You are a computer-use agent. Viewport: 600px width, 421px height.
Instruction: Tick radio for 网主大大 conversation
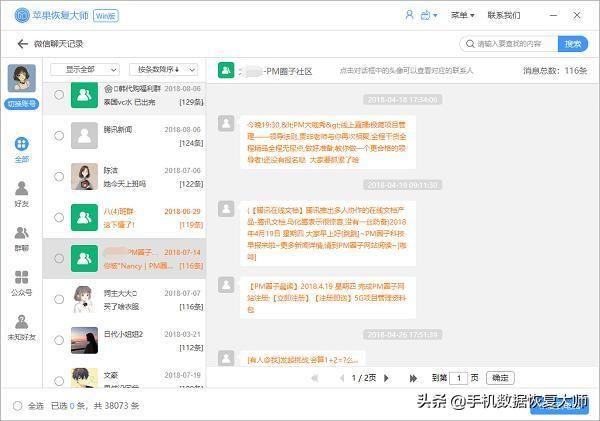(x=59, y=299)
